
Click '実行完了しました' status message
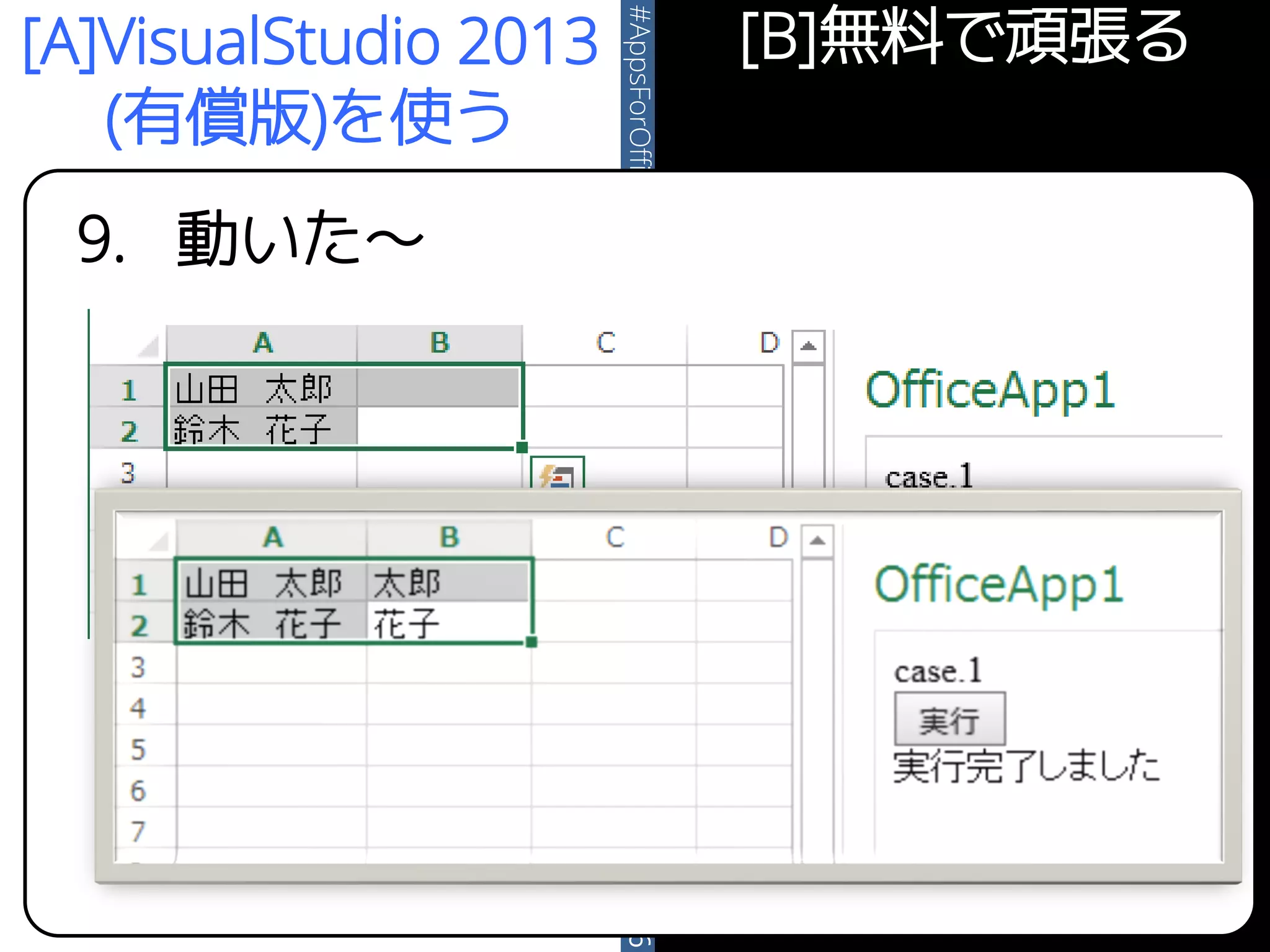click(1026, 766)
